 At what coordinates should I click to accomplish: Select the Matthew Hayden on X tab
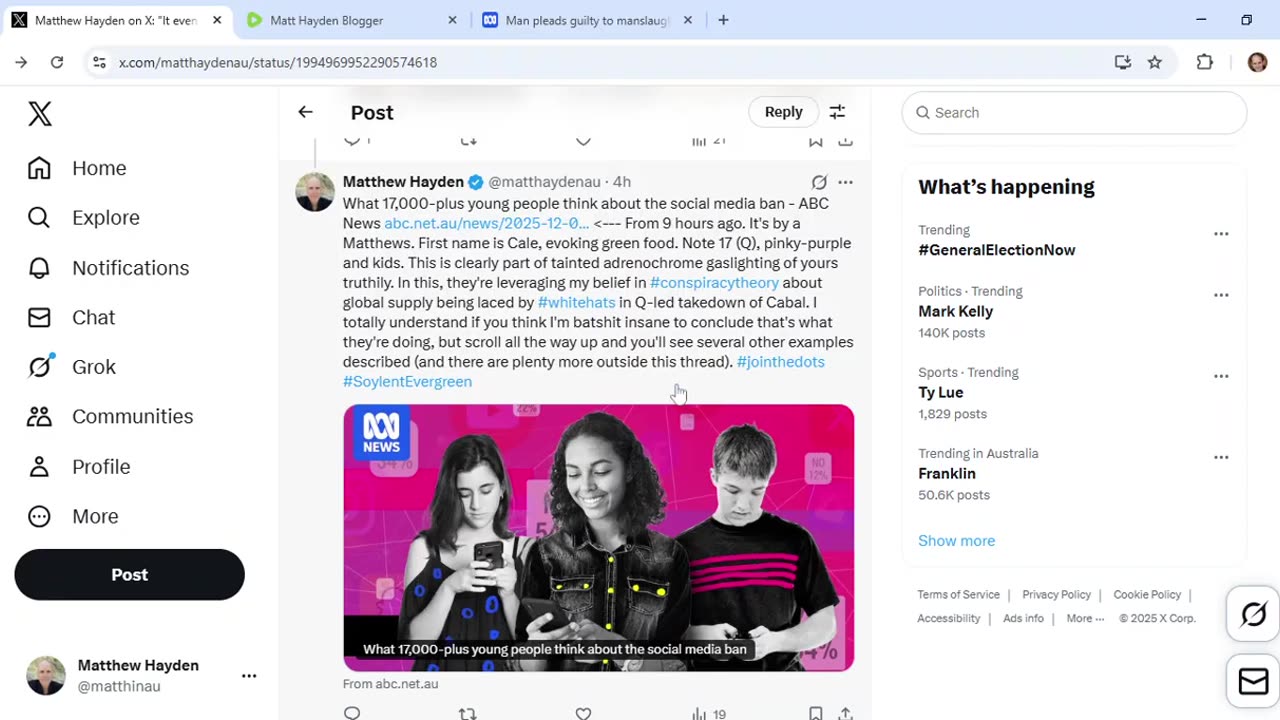point(116,20)
